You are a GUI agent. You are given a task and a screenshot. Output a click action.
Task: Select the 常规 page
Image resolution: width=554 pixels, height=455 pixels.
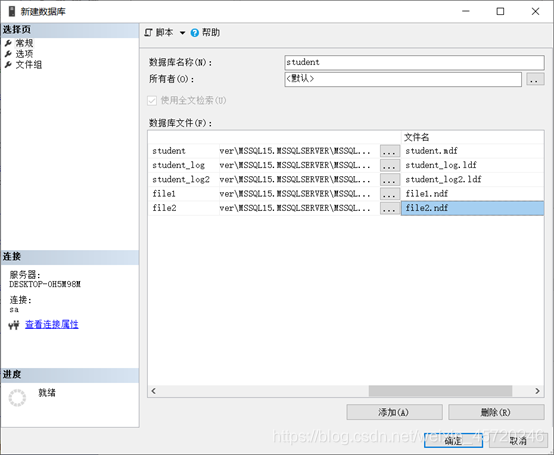click(x=24, y=43)
